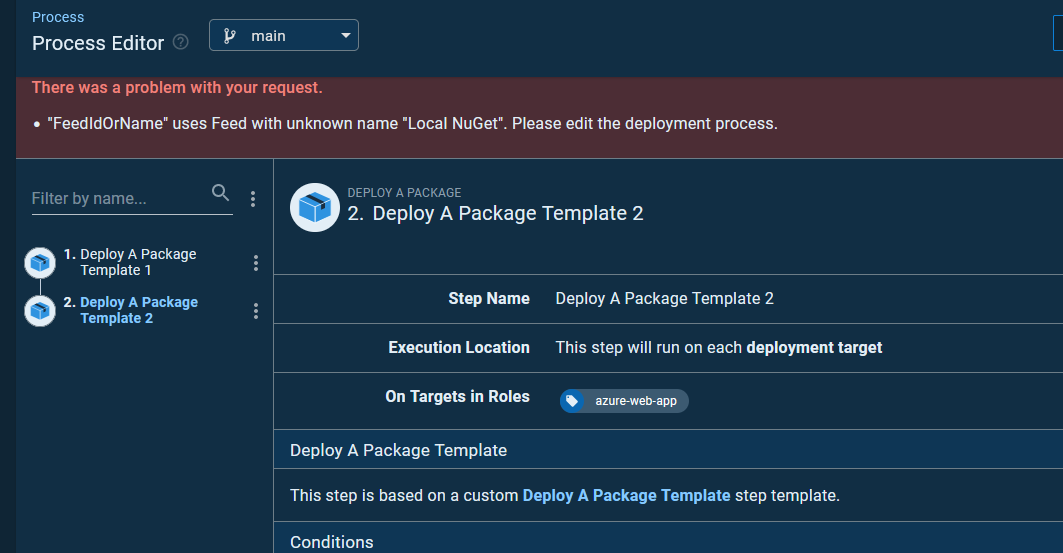This screenshot has width=1063, height=553.
Task: Open the main branch selector dropdown
Action: 283,35
